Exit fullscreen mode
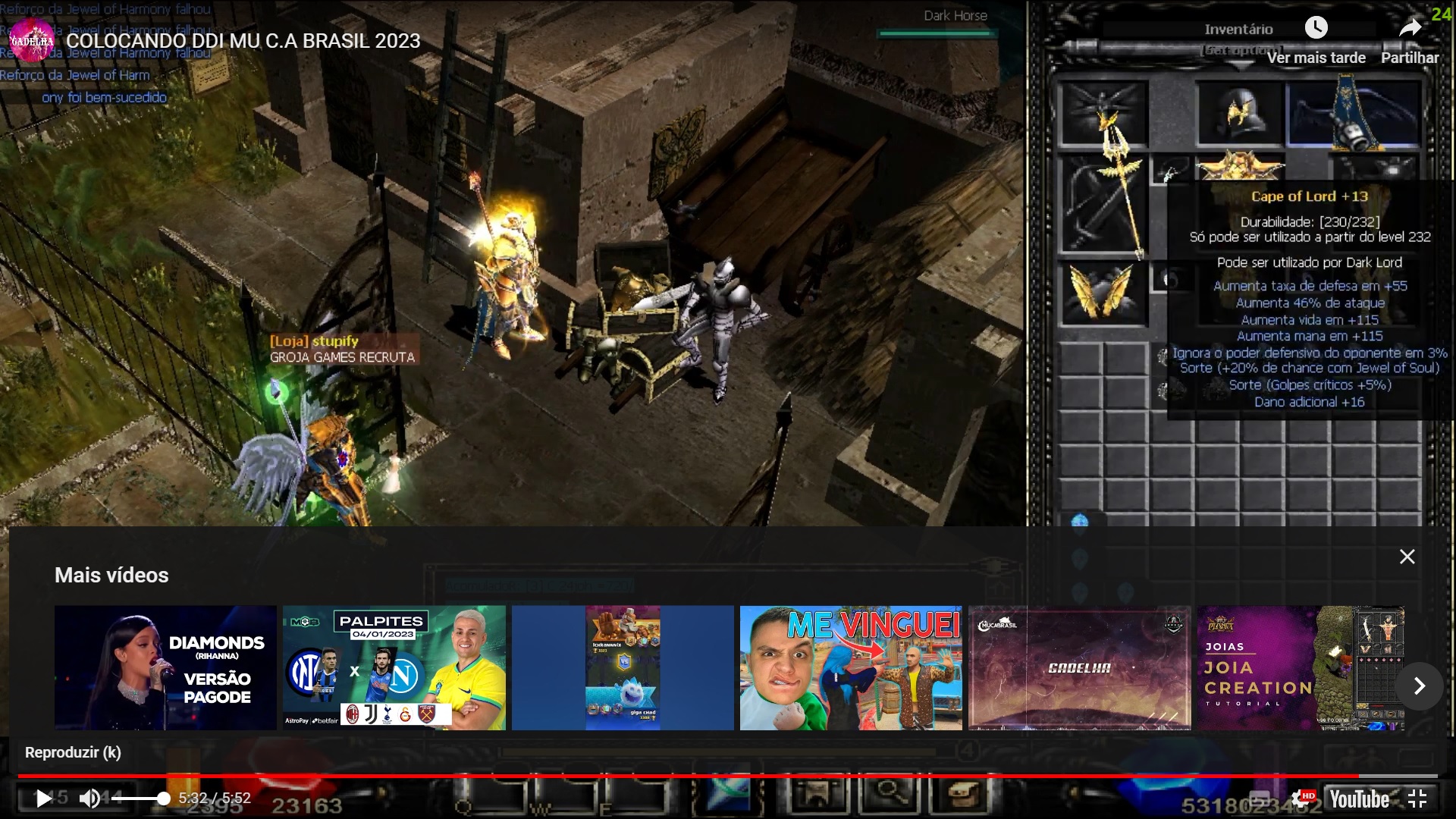Viewport: 1456px width, 819px height. [x=1417, y=799]
